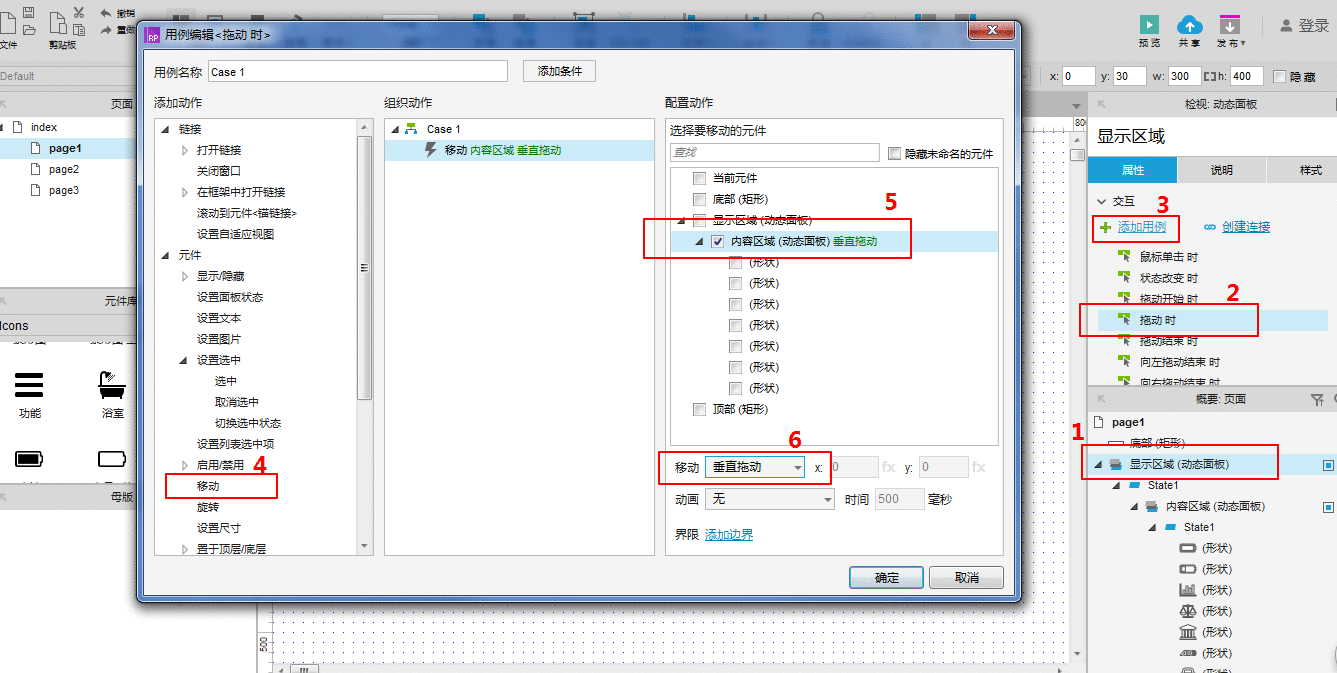Toggle the 隐藏 checkbox in the top toolbar
1337x673 pixels.
[1279, 76]
